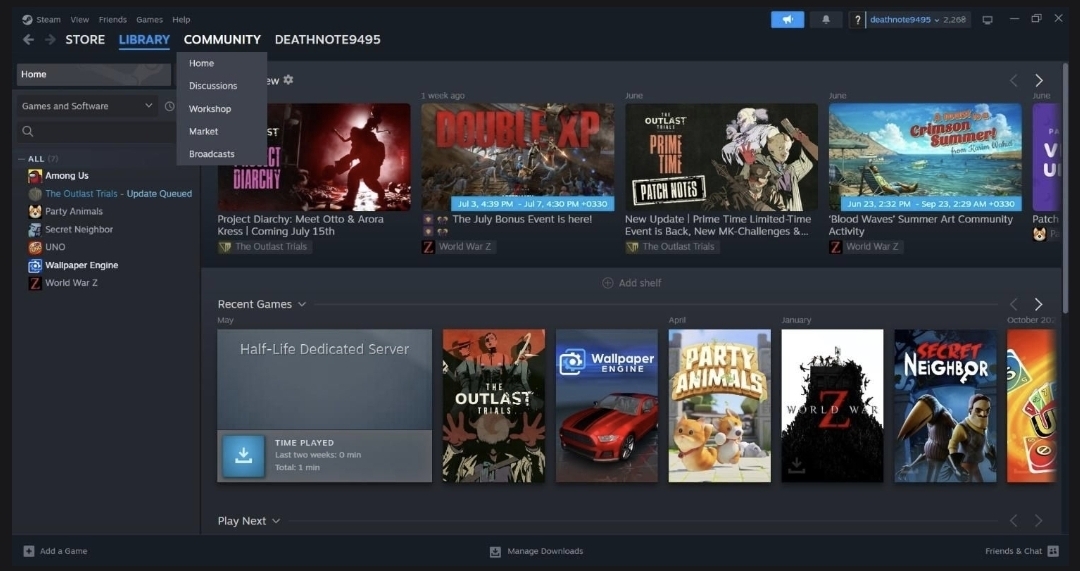Open the Wallpaper Engine cover in Recent Games
1080x571 pixels.
(607, 406)
